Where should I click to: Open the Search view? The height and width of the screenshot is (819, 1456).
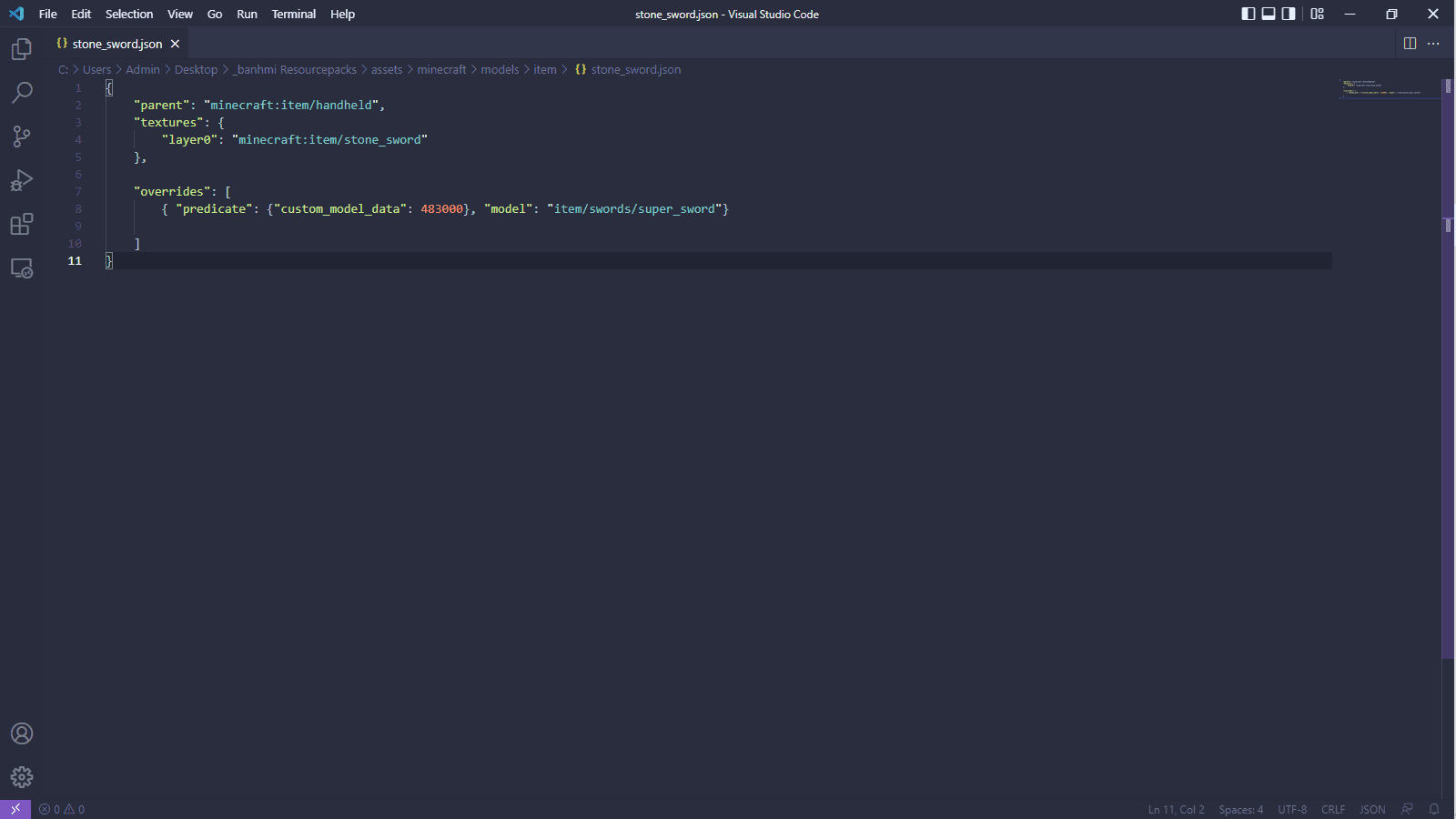pyautogui.click(x=22, y=93)
